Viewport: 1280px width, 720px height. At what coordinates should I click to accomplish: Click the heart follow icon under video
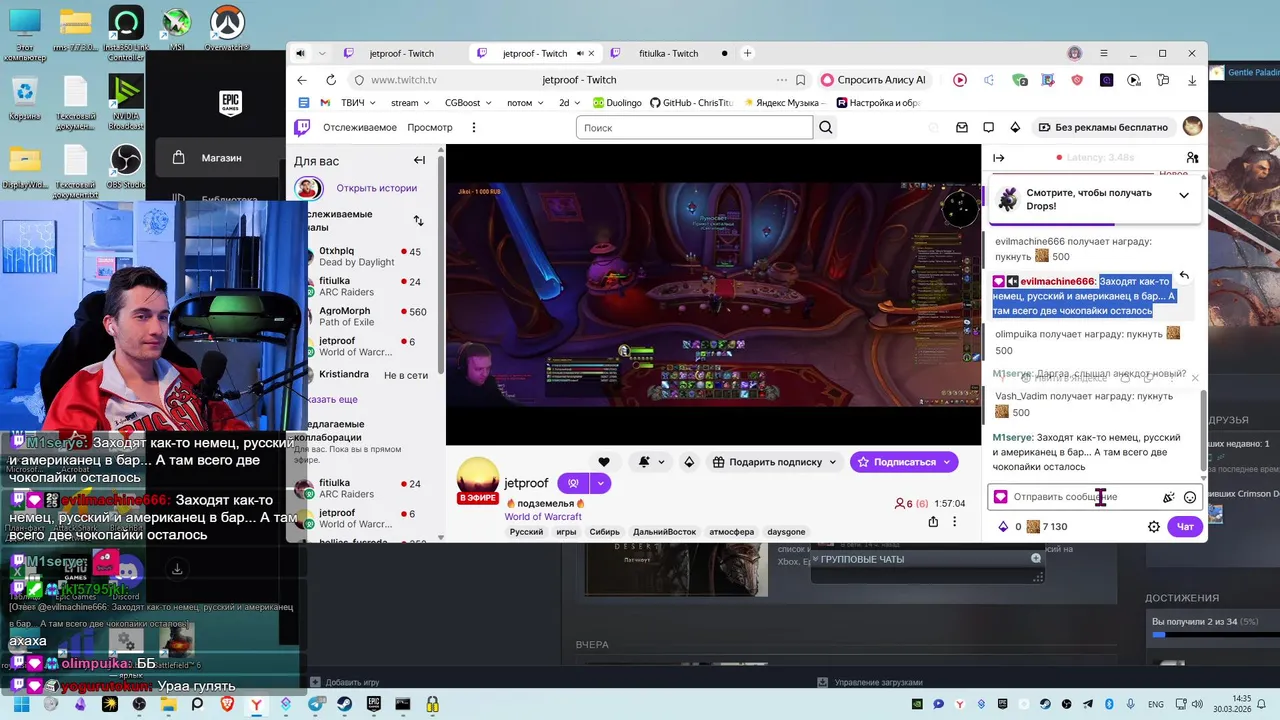pyautogui.click(x=603, y=461)
